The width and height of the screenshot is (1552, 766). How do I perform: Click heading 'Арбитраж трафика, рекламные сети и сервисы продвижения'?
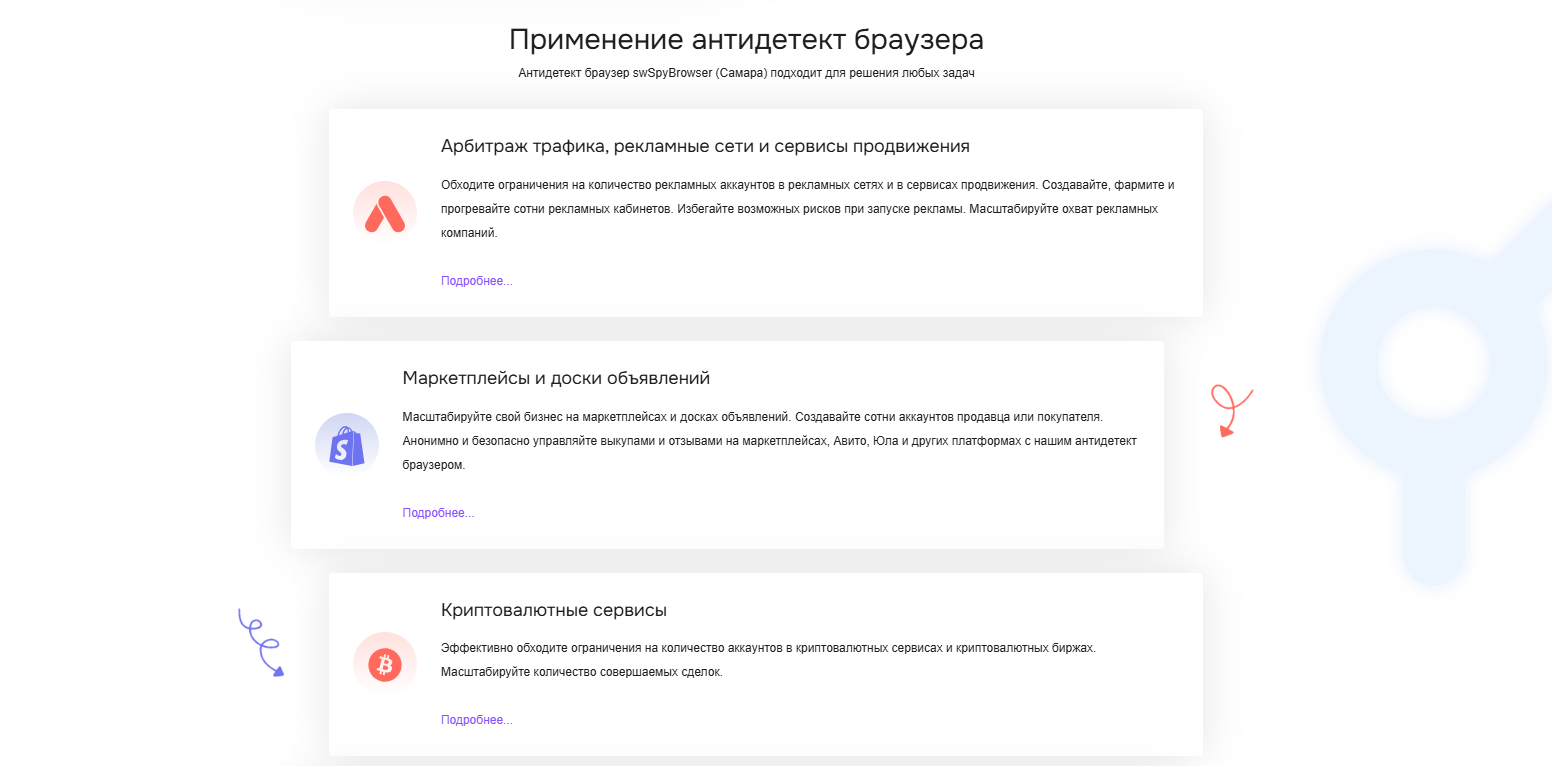pos(705,146)
